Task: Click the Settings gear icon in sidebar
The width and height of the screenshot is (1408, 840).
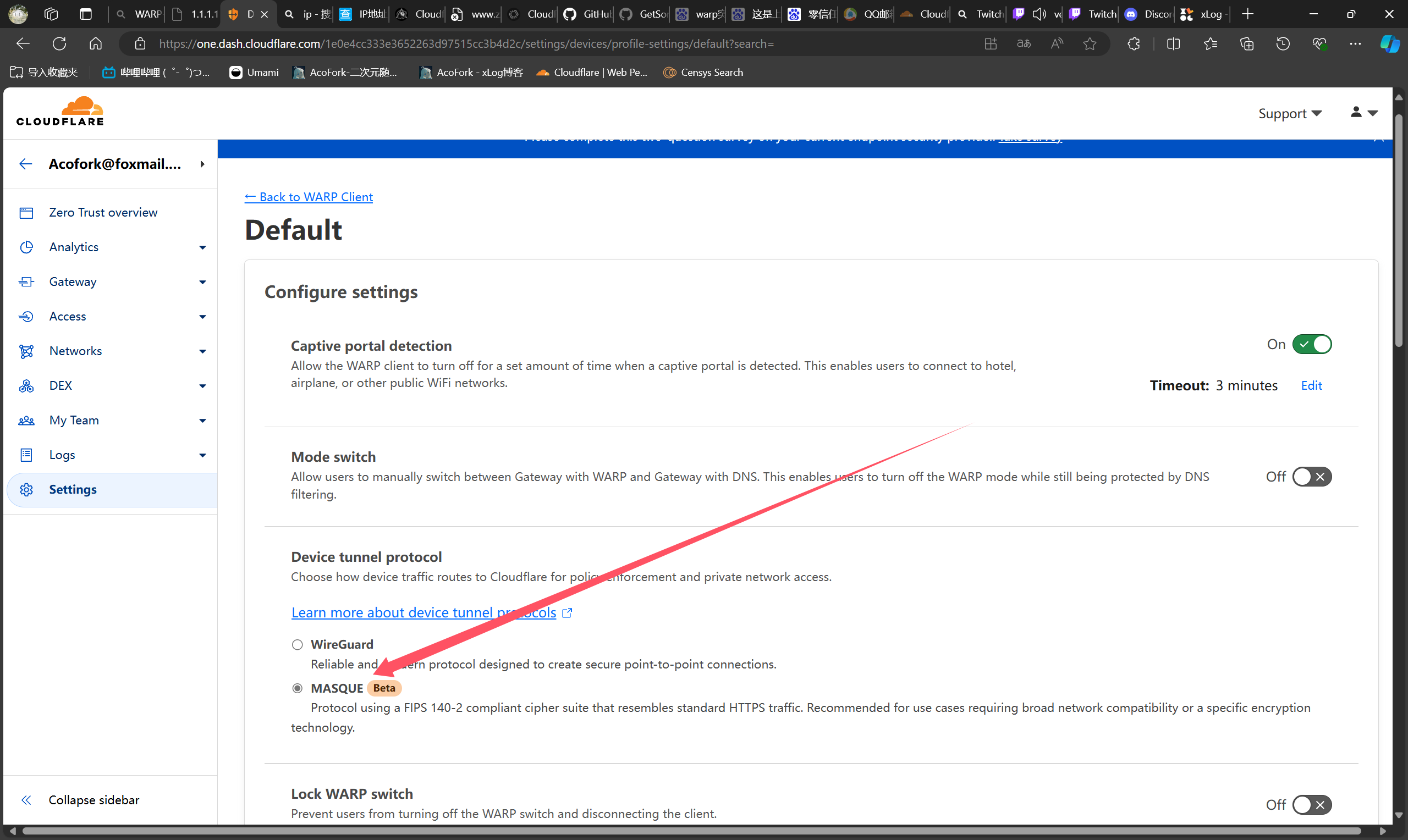Action: pos(26,490)
